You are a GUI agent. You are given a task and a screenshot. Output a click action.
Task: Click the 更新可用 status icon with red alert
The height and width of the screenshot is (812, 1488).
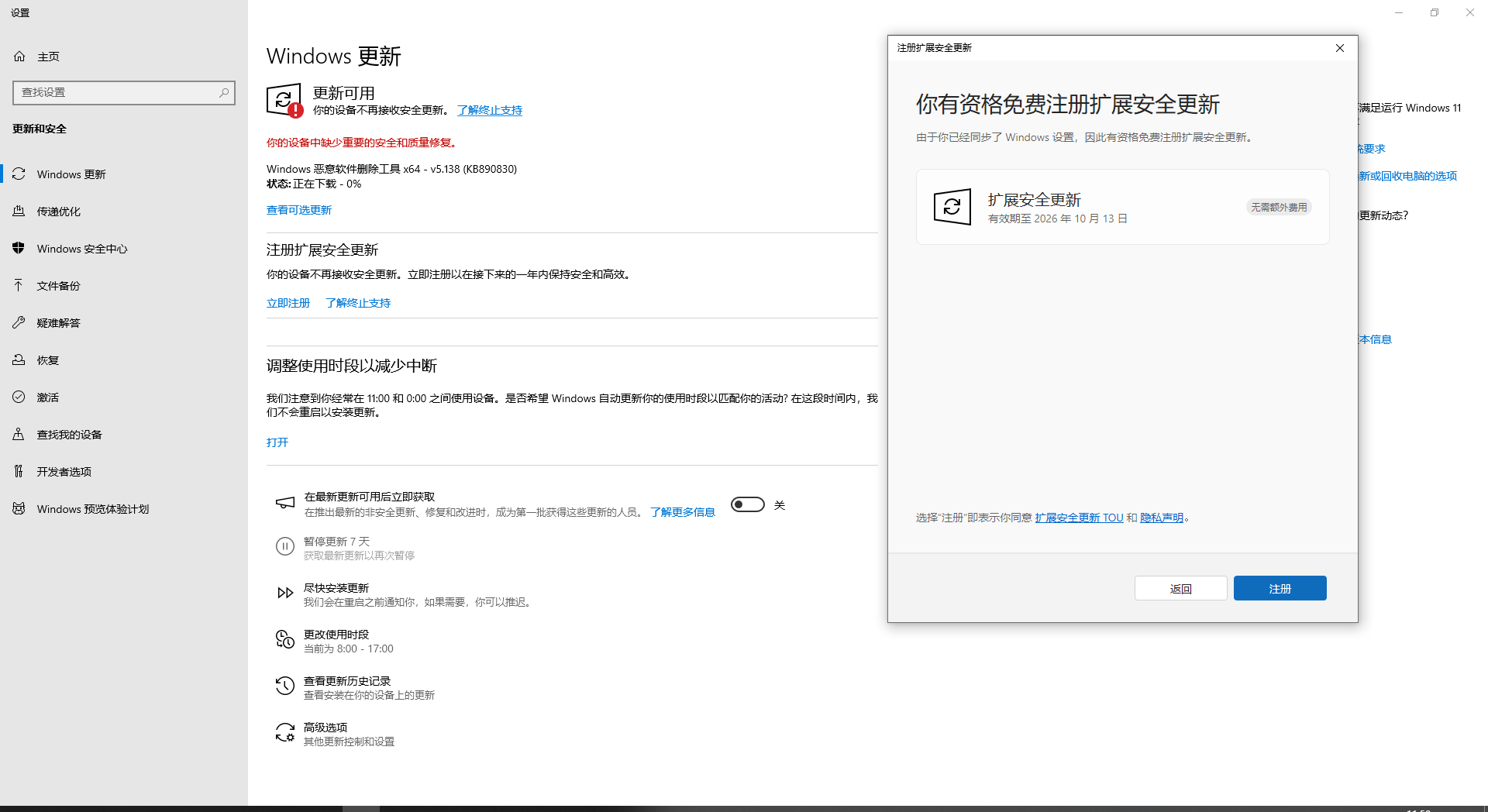point(284,101)
